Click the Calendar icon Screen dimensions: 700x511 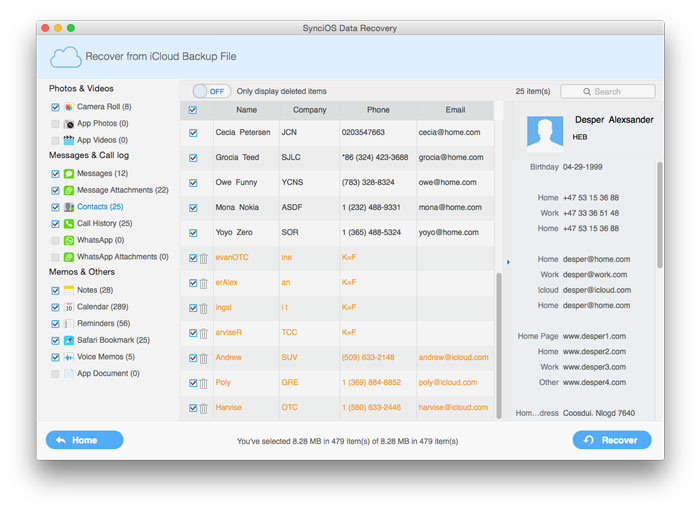[x=69, y=307]
